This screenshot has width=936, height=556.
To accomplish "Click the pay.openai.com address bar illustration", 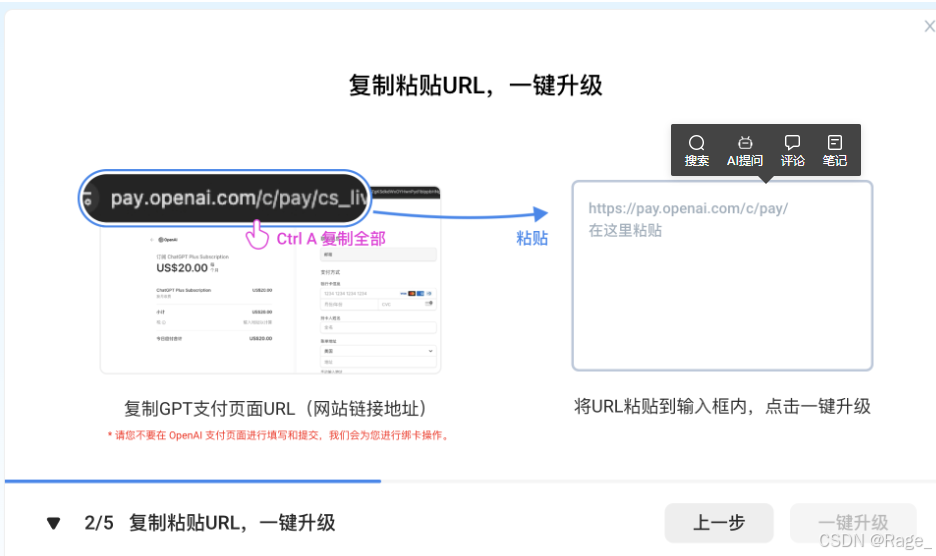I will [x=225, y=198].
